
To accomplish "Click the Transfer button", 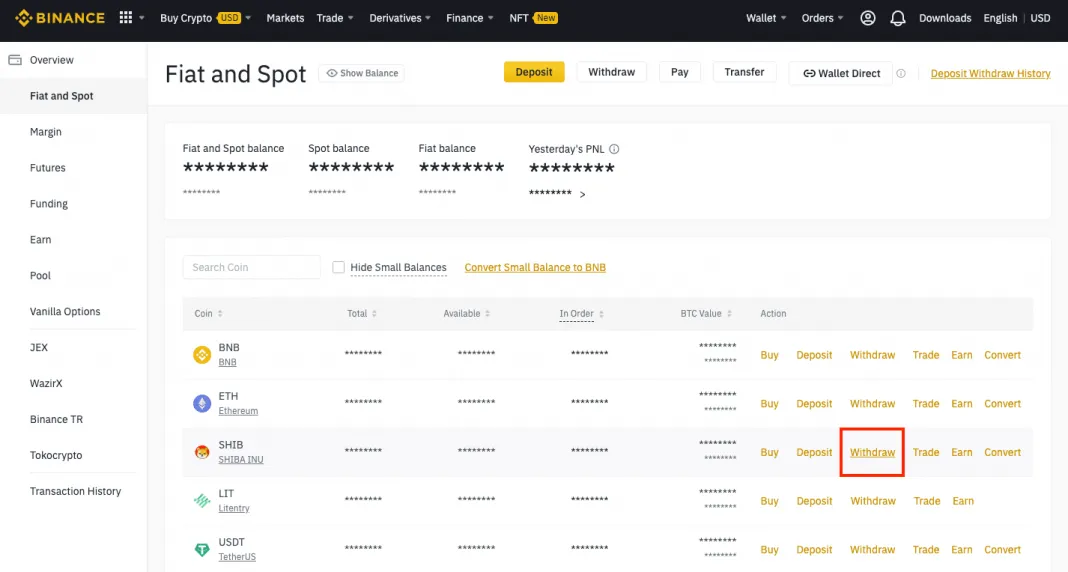I will coord(744,72).
